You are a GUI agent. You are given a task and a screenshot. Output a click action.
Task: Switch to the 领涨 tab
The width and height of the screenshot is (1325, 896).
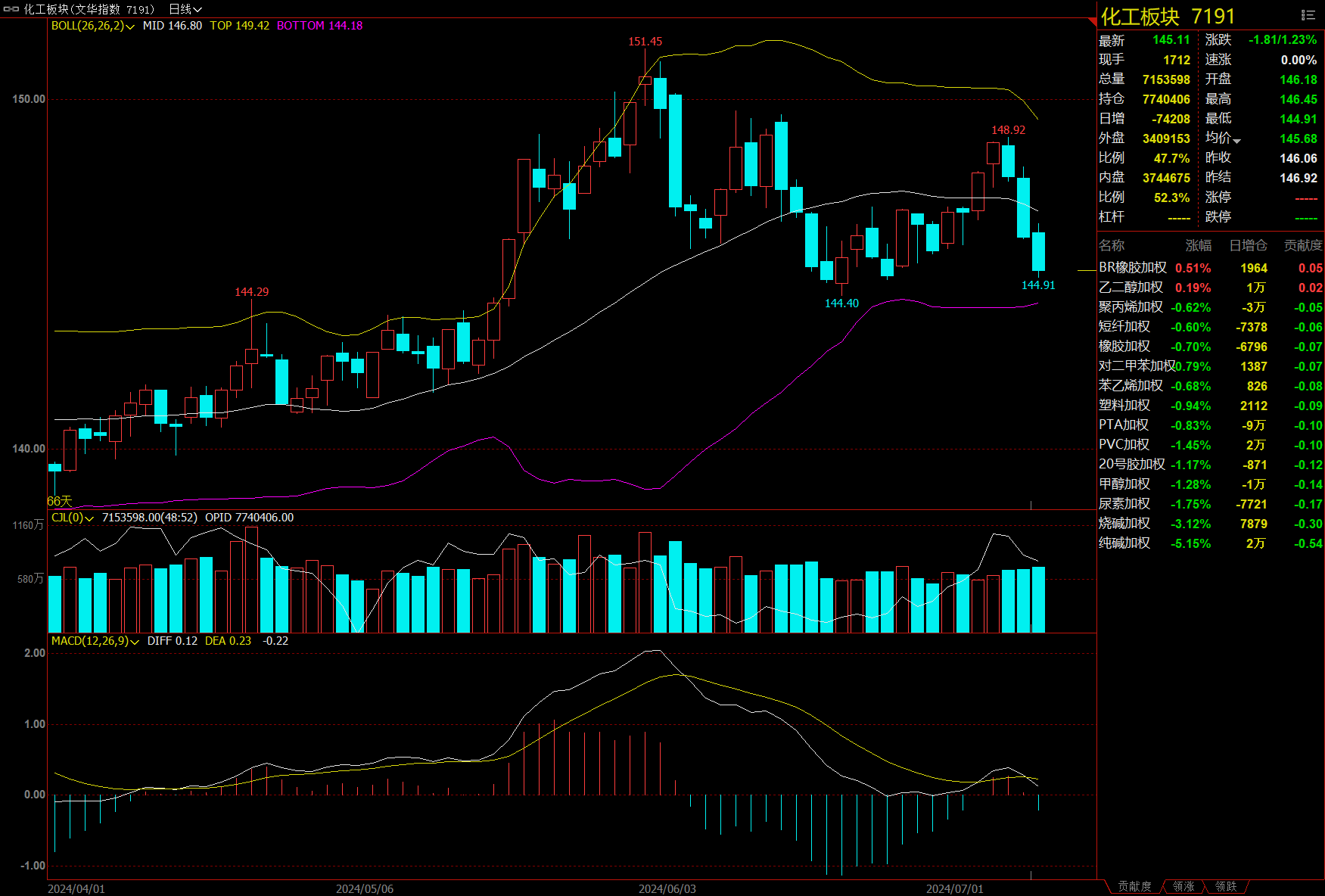coord(1183,886)
